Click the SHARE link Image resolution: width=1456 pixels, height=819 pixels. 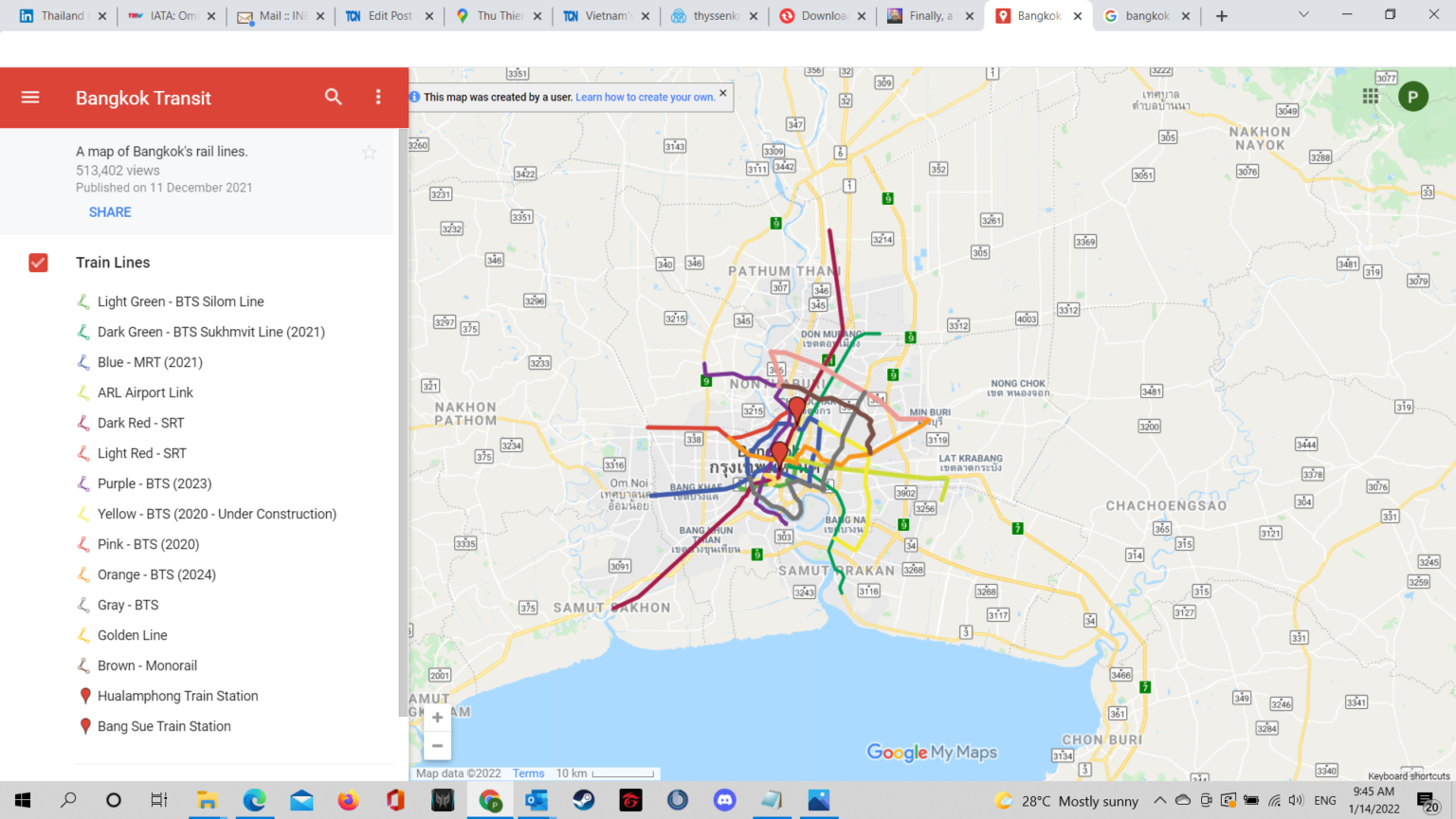point(109,211)
